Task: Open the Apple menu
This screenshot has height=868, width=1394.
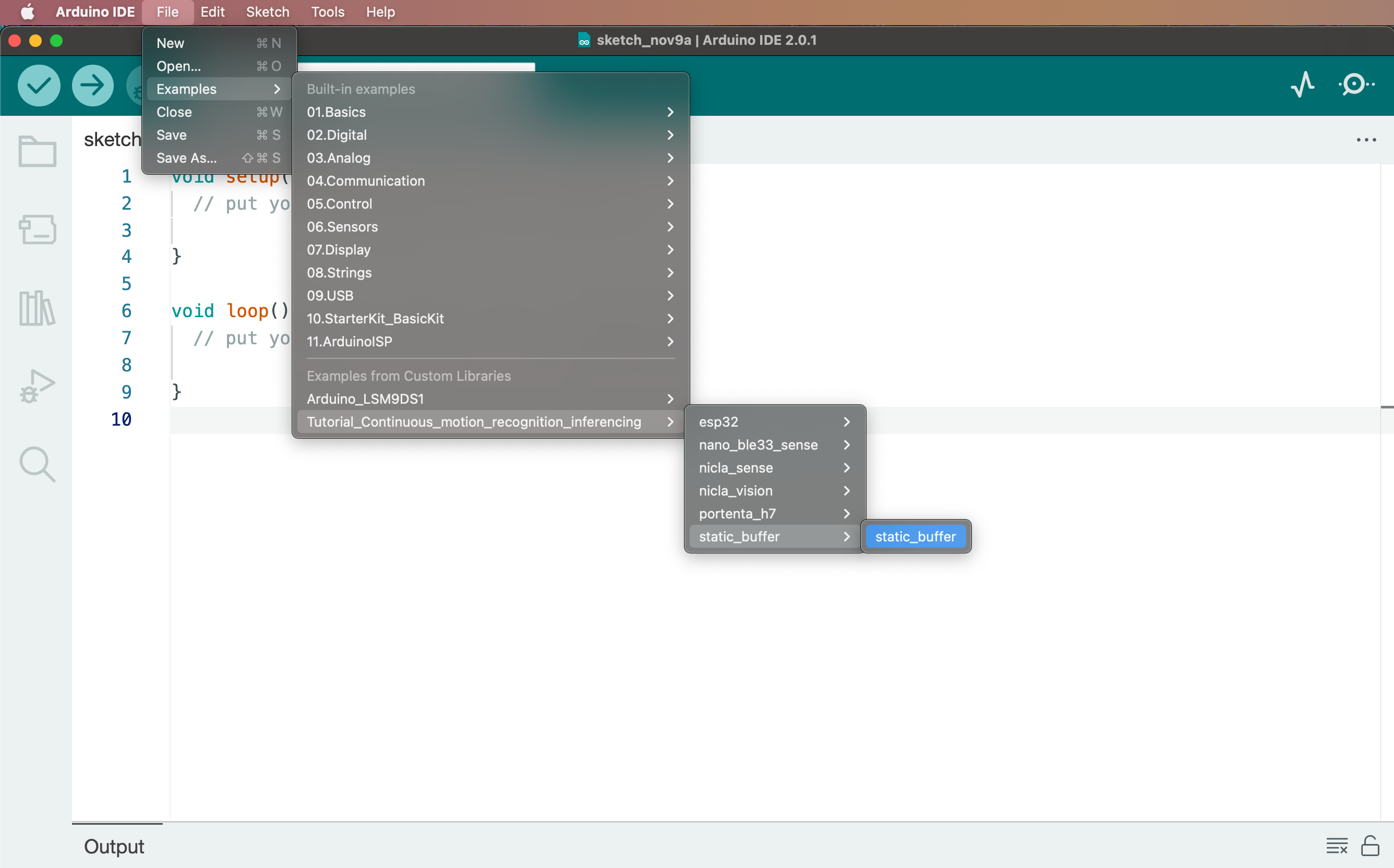Action: [x=27, y=12]
